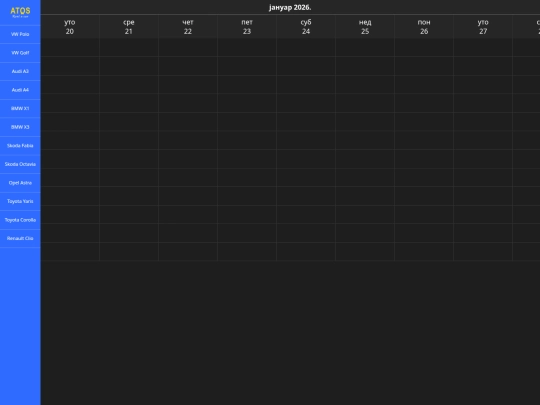Screen dimensions: 540x405
Task: Click the јануар 2026. month header
Action: click(x=290, y=8)
